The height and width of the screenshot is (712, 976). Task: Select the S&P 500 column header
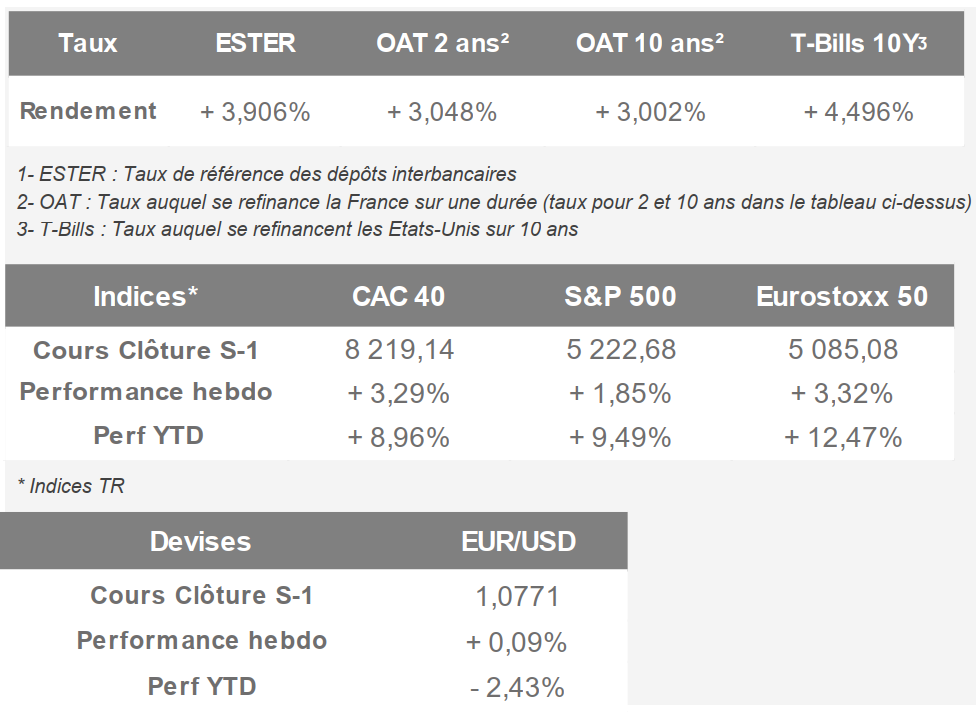coord(620,297)
